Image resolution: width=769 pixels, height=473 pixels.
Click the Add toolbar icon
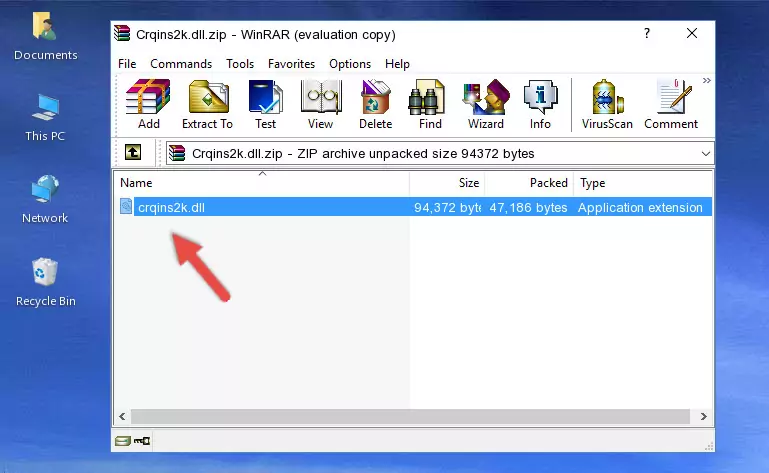(x=148, y=104)
